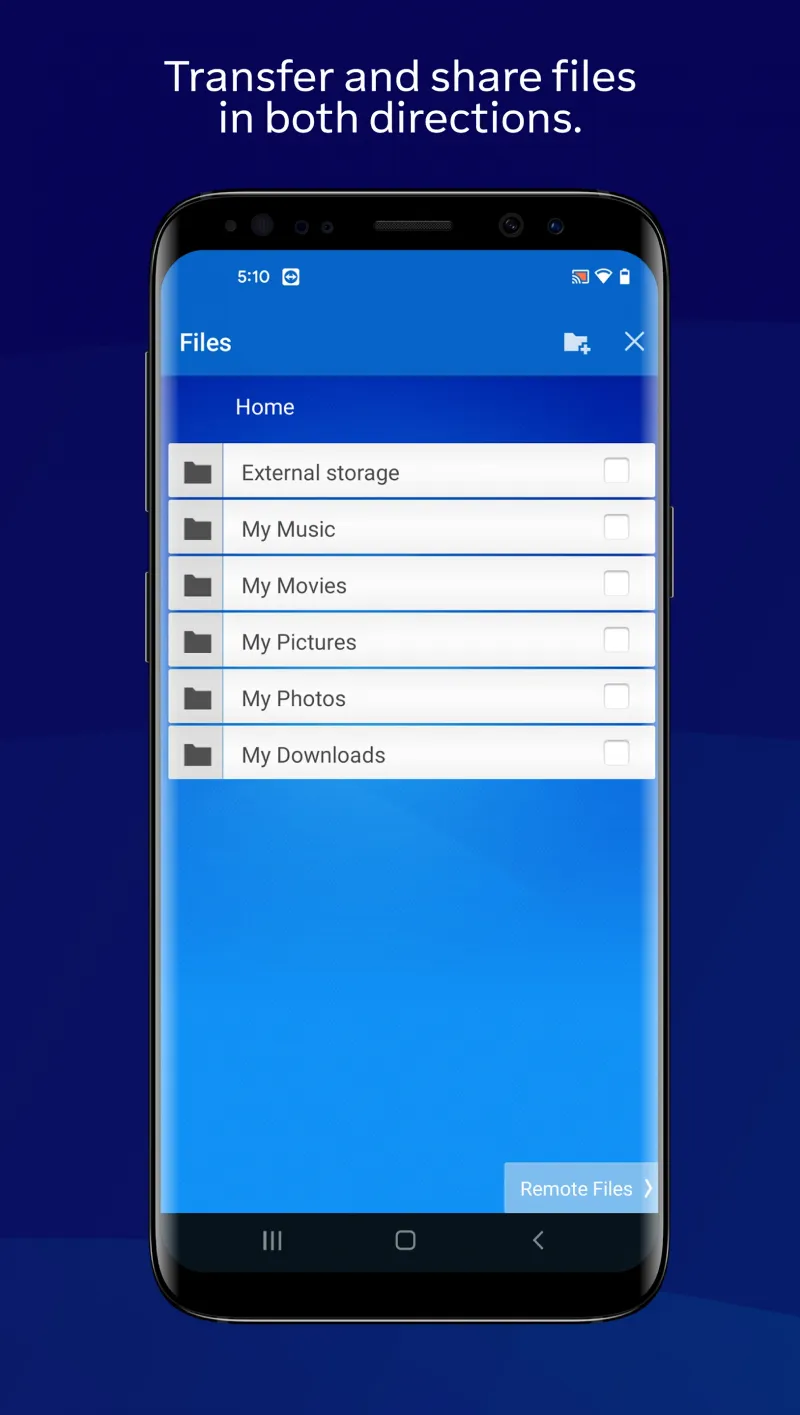
Task: Tap the Files title
Action: (205, 343)
